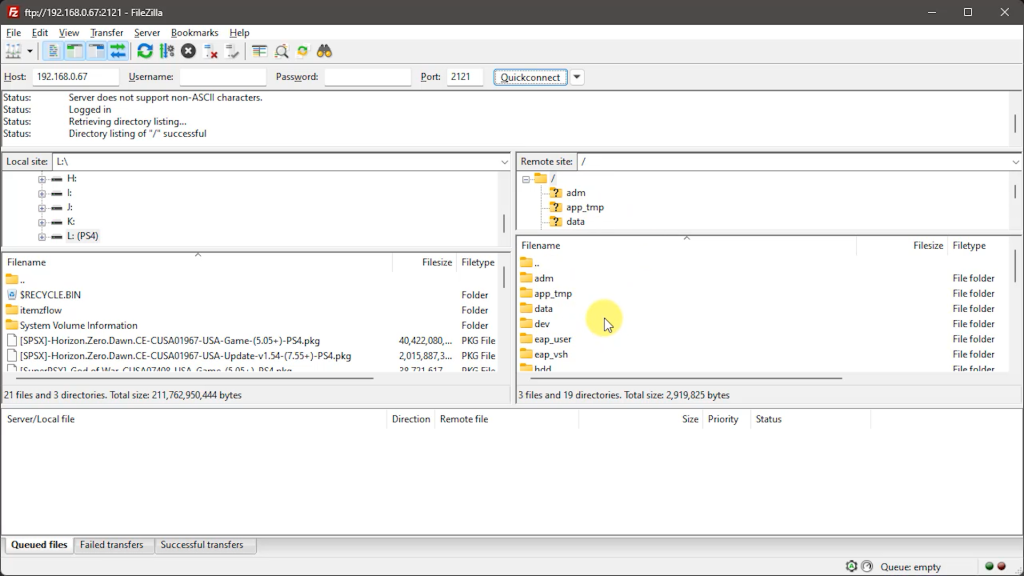The image size is (1024, 576).
Task: Search for files recursively with binoculars icon
Action: pos(325,51)
